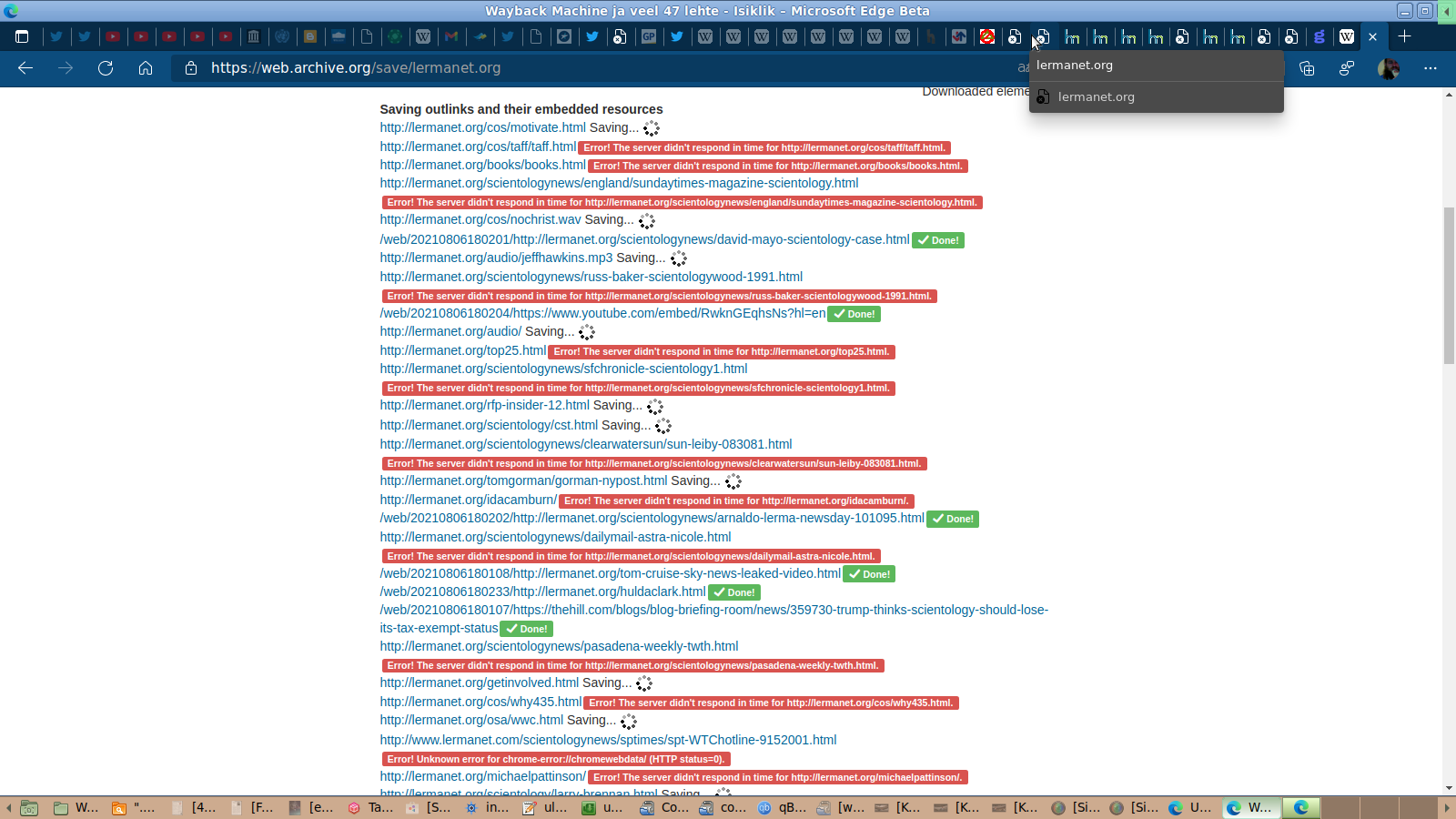Click the error badge for top25.html

point(722,351)
